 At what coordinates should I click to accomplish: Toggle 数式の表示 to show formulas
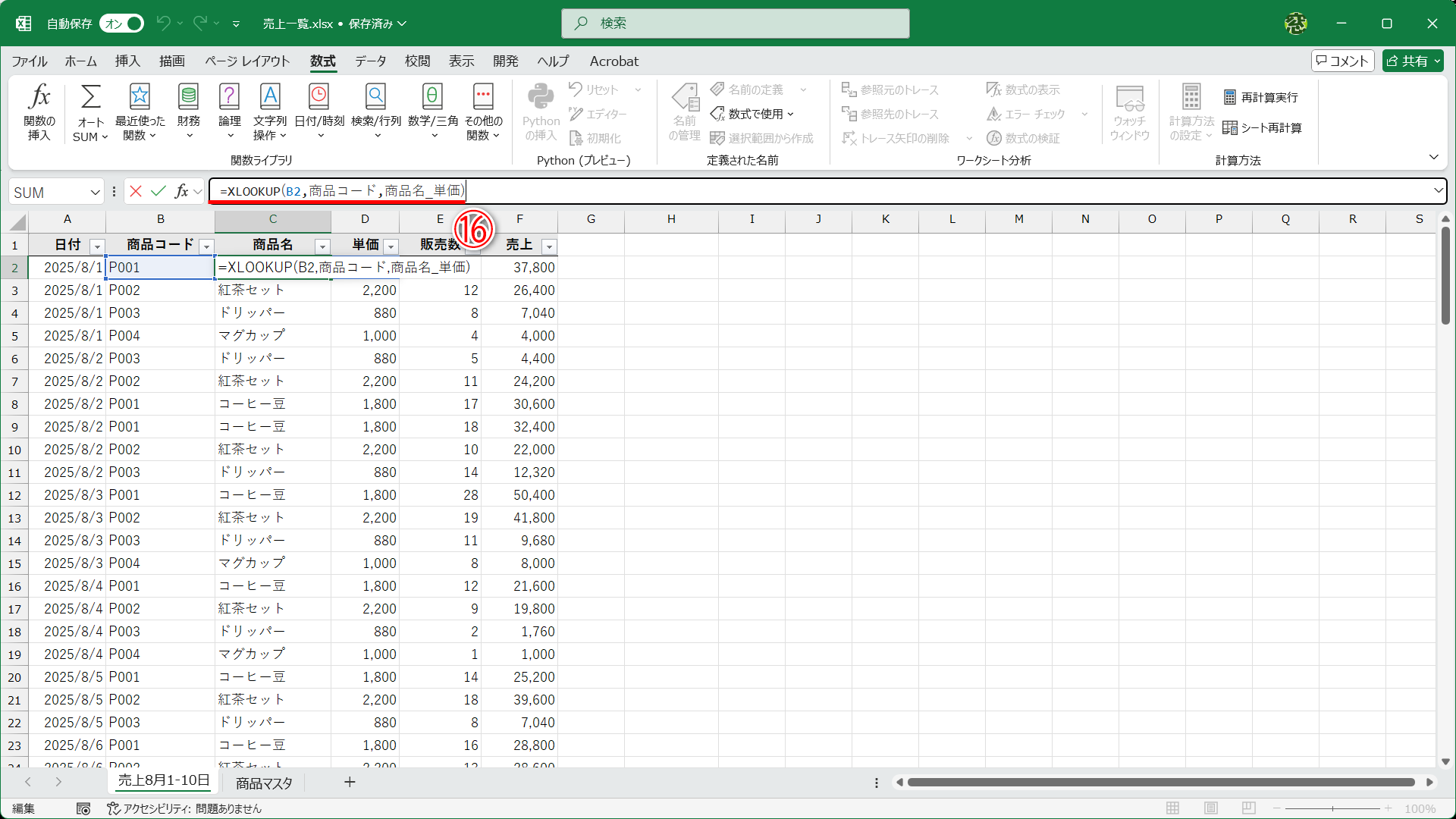(1022, 89)
